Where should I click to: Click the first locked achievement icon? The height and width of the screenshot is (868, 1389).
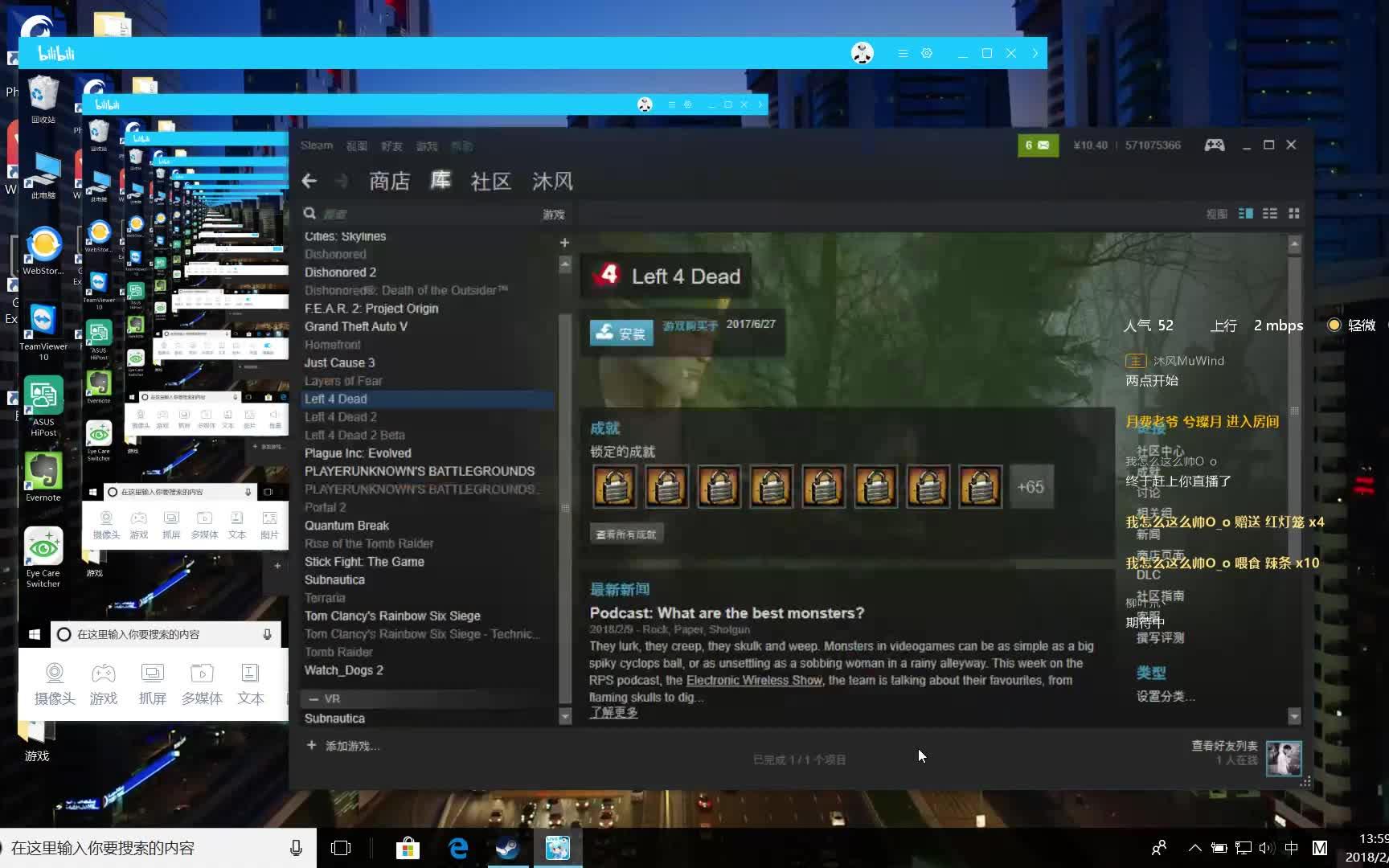pyautogui.click(x=615, y=486)
